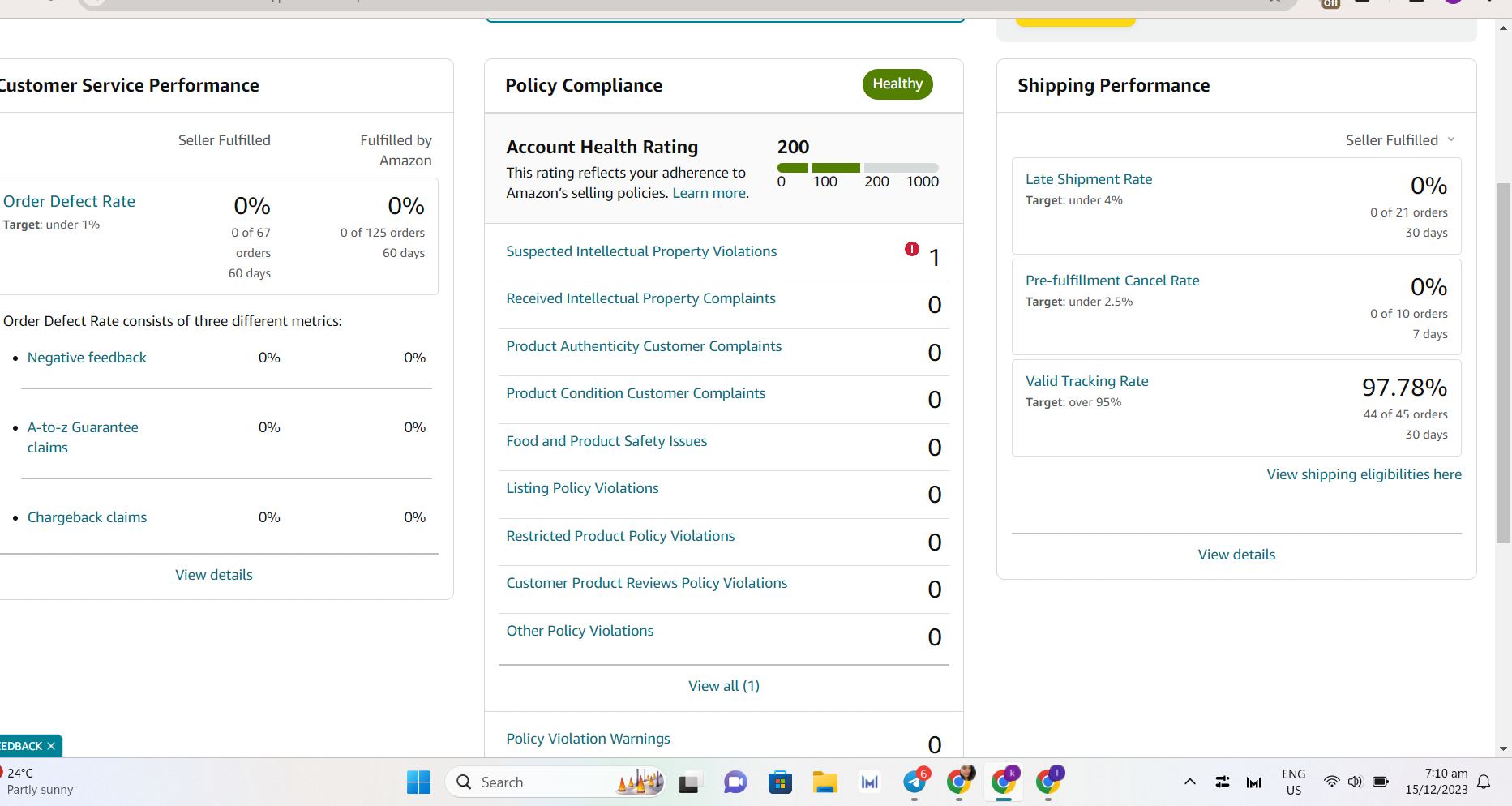This screenshot has height=806, width=1512.
Task: Switch to the Chrome window with I profile
Action: pyautogui.click(x=1049, y=782)
